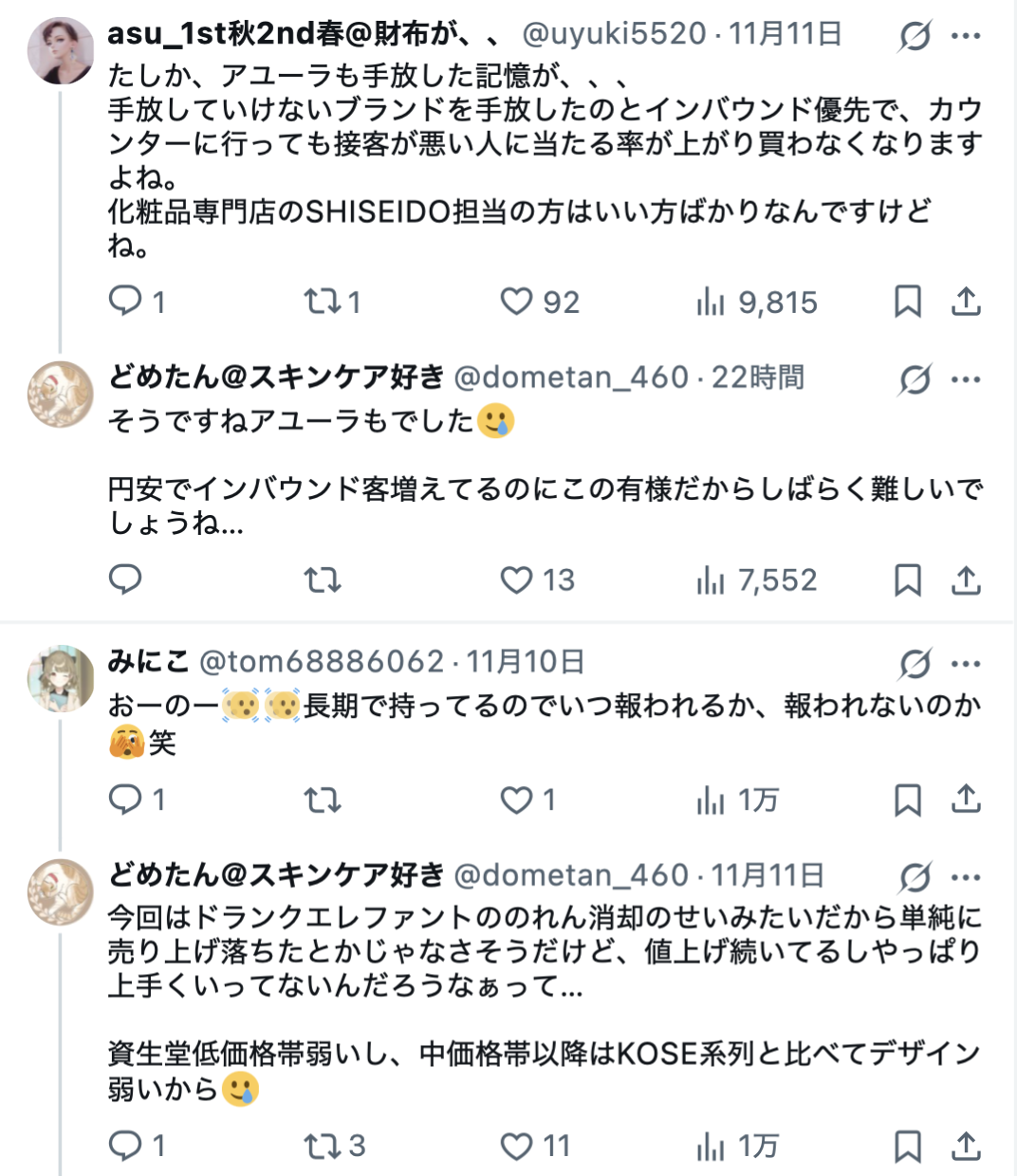Bookmark asu_1st秋2nd春's tweet

point(908,302)
